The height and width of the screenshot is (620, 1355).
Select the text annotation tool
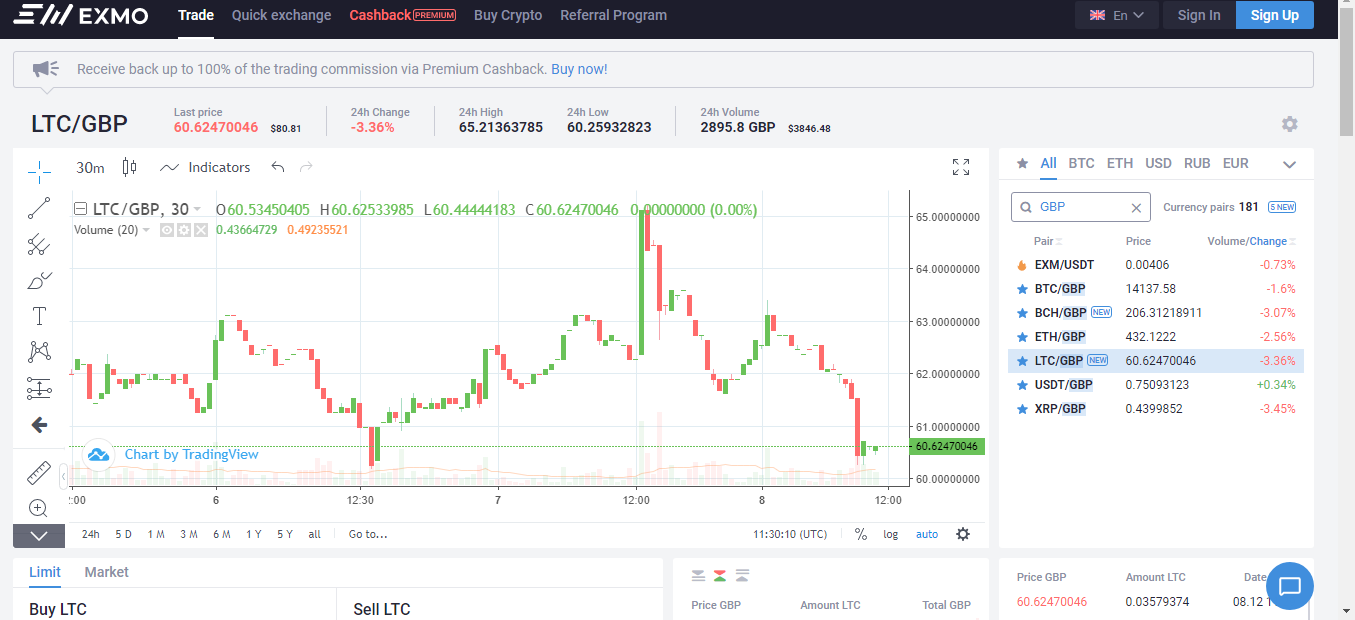coord(39,316)
